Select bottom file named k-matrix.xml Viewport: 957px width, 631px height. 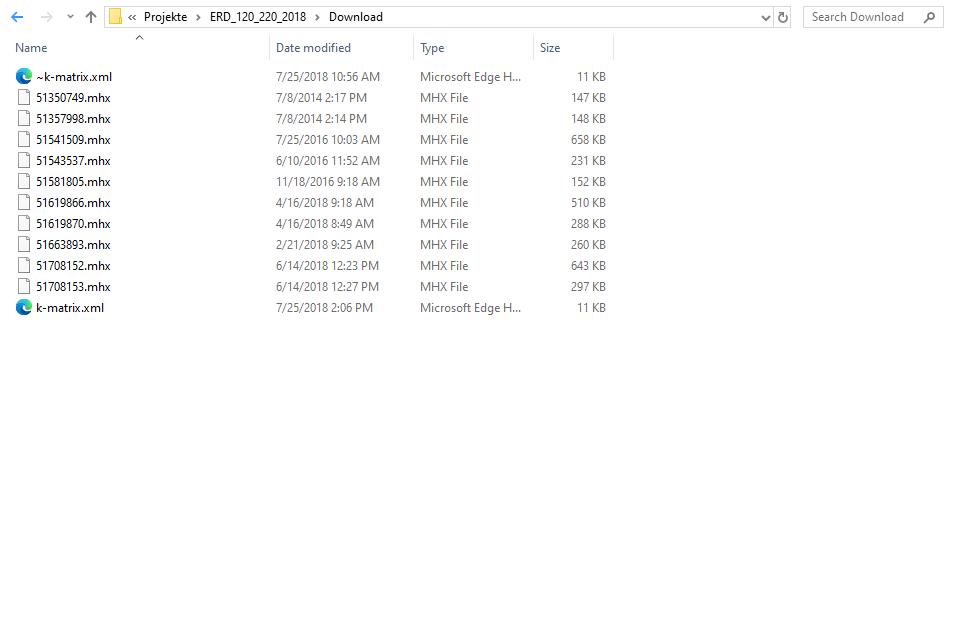tap(70, 308)
